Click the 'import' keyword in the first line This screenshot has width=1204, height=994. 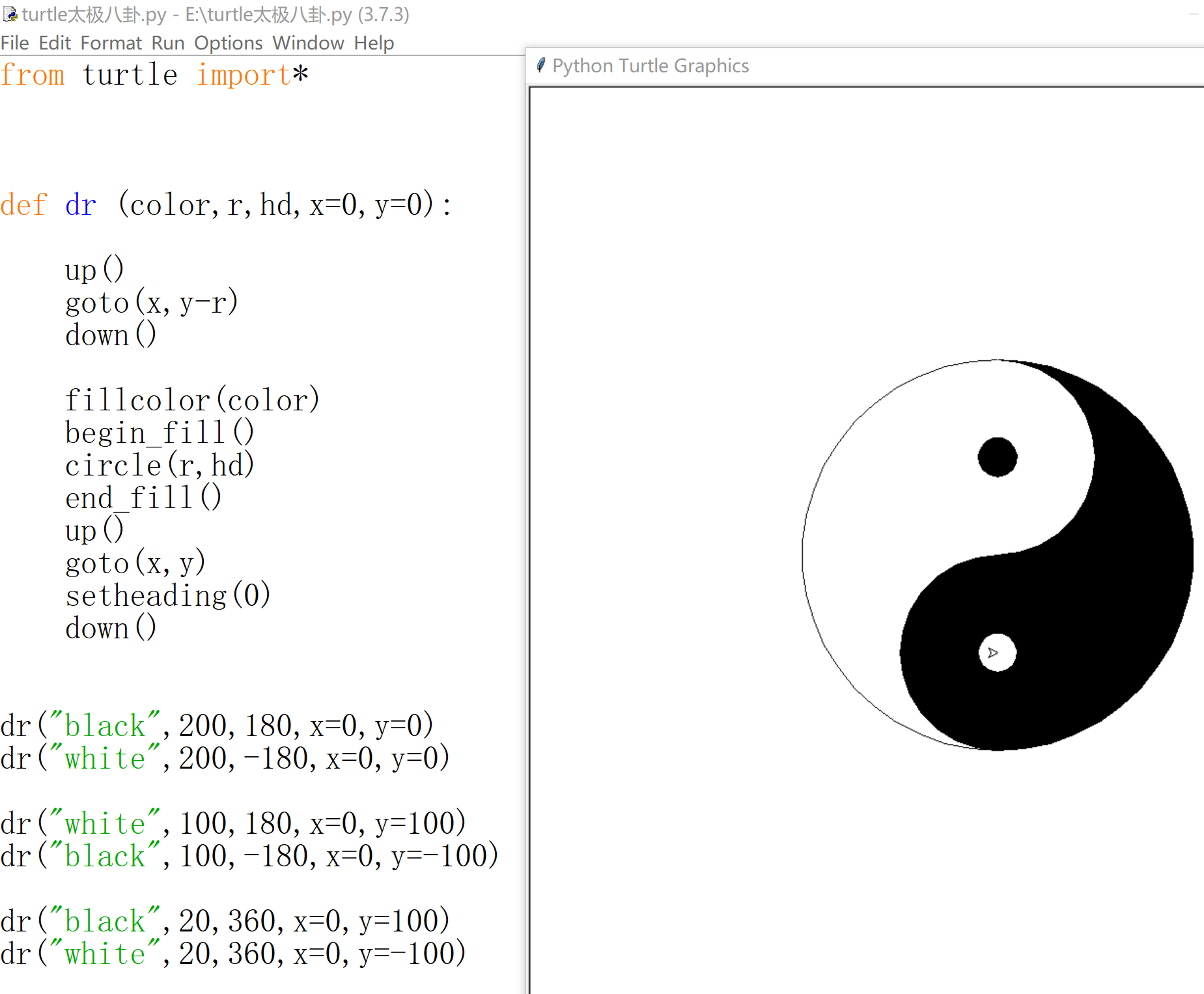[x=244, y=76]
